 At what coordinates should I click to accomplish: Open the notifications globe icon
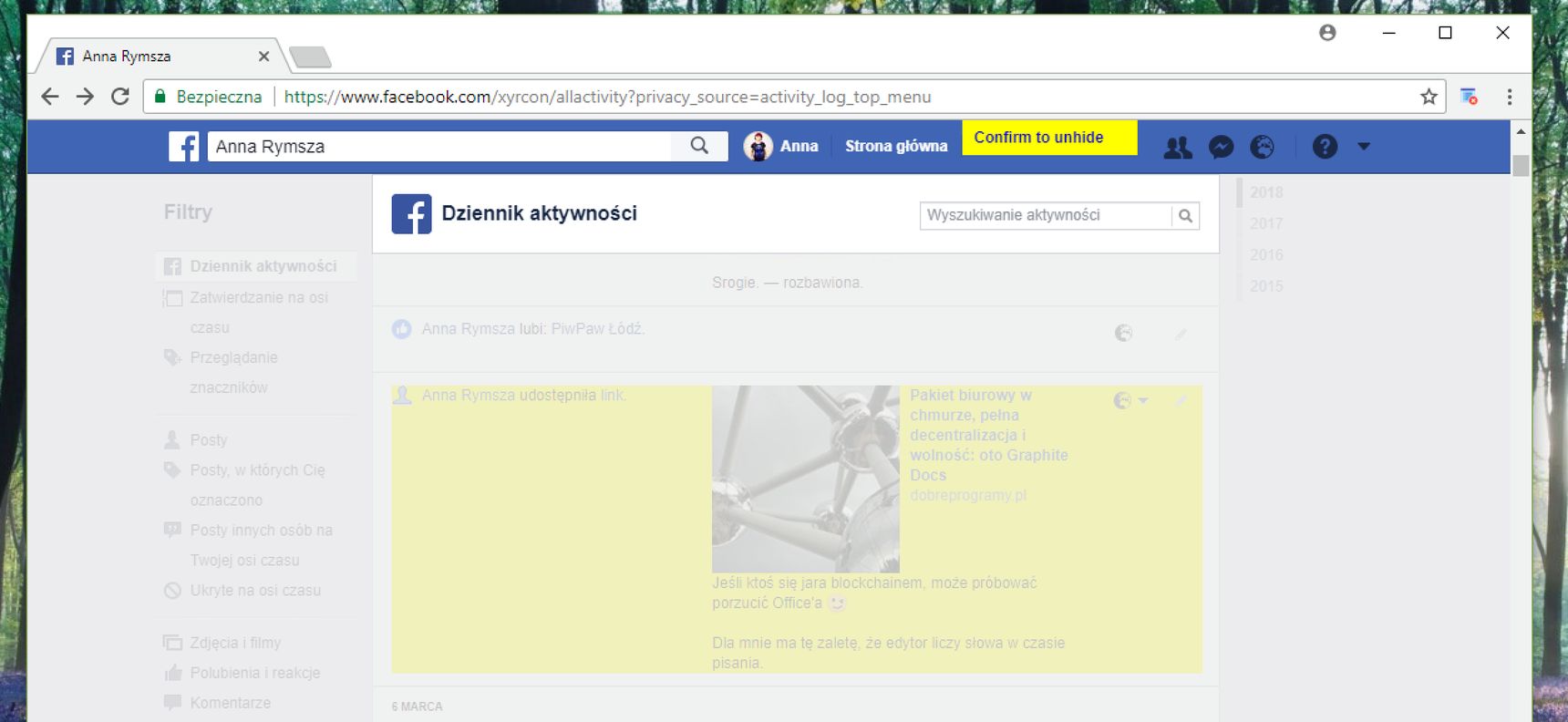(1262, 147)
